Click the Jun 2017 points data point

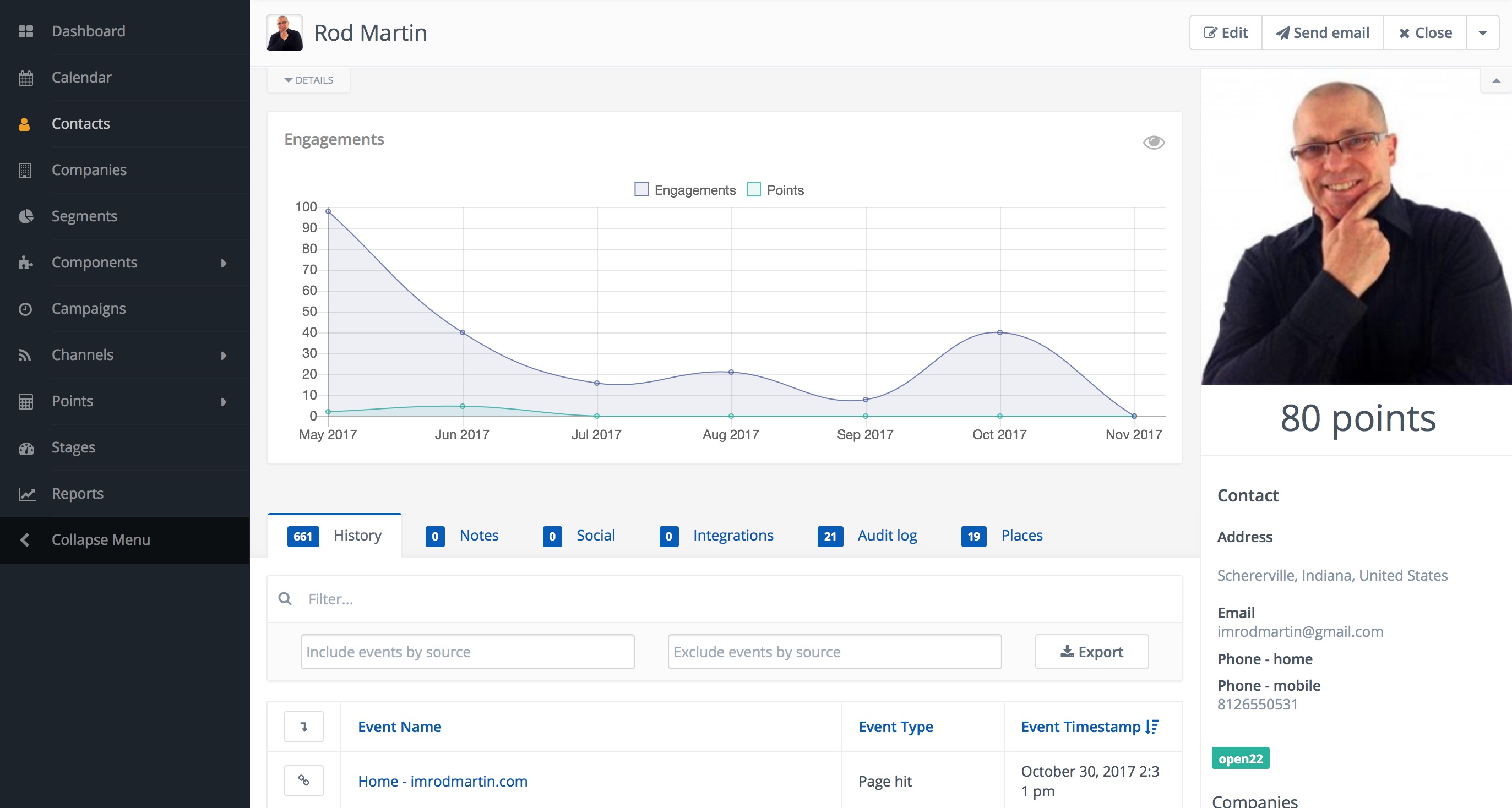(x=463, y=406)
